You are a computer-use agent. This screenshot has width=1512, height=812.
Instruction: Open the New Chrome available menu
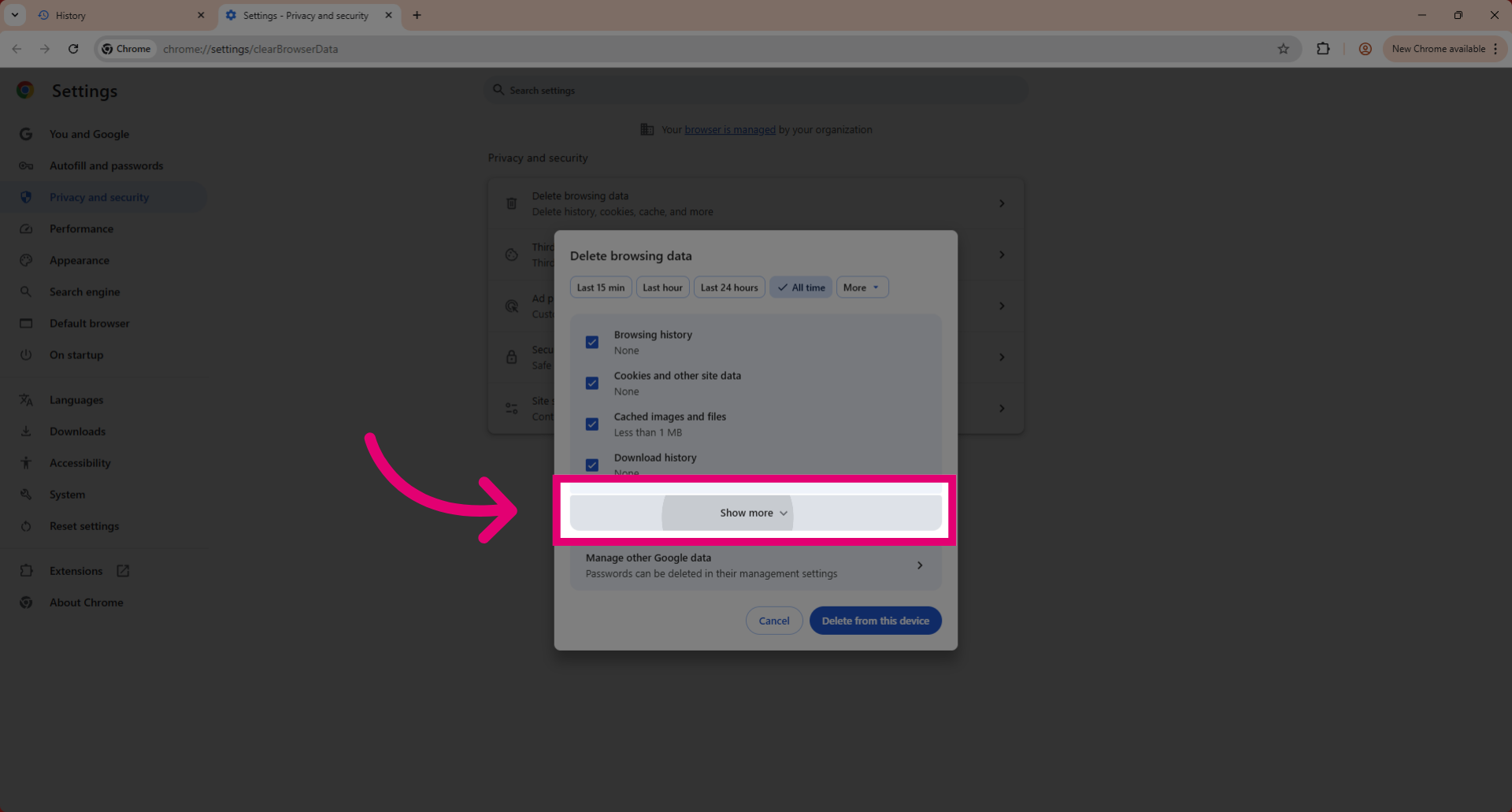point(1445,49)
